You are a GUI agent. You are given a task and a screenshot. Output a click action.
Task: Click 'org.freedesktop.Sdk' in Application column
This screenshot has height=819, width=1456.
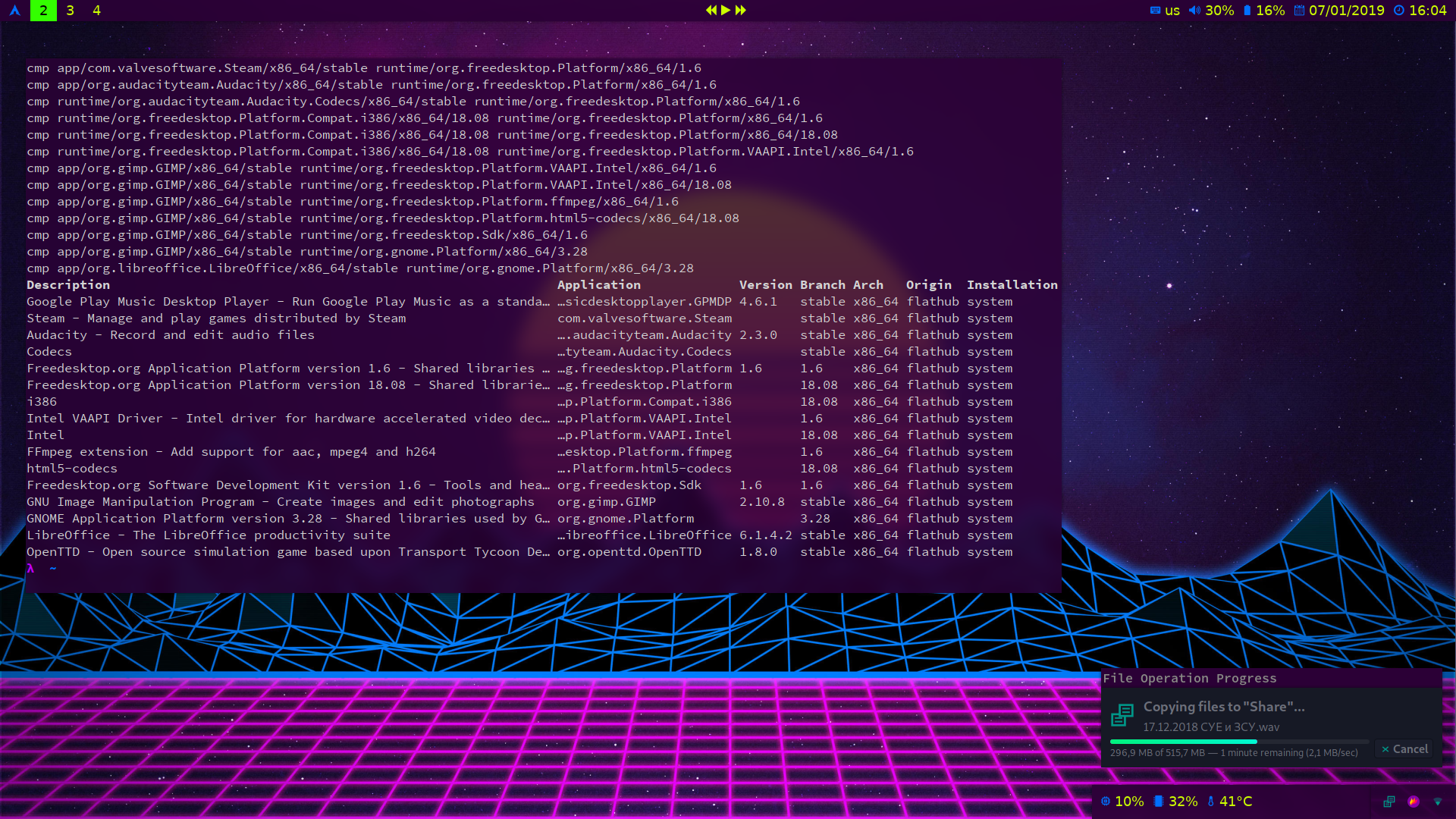click(x=629, y=485)
